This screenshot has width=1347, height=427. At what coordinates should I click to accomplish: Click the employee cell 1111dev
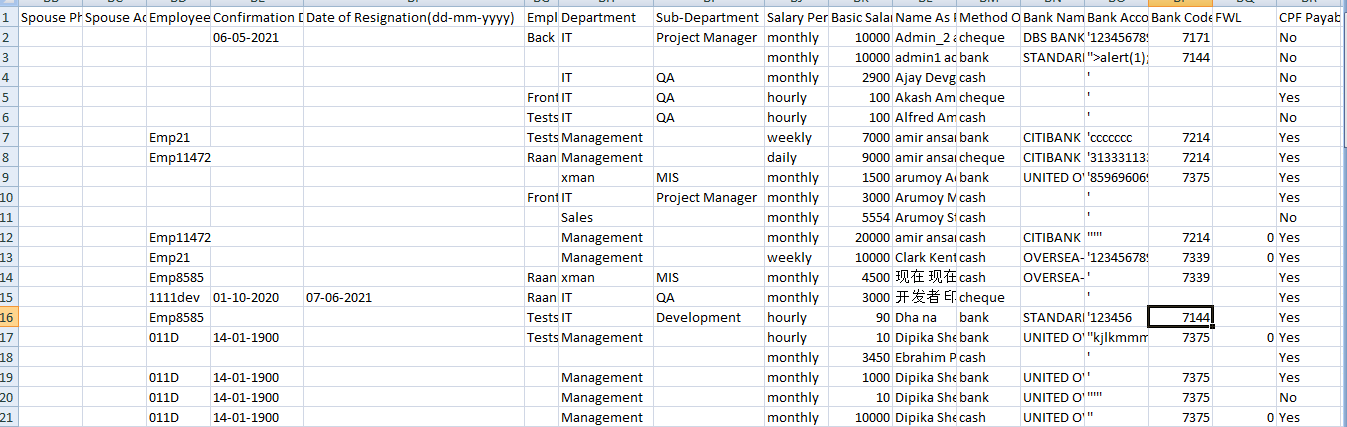[178, 297]
